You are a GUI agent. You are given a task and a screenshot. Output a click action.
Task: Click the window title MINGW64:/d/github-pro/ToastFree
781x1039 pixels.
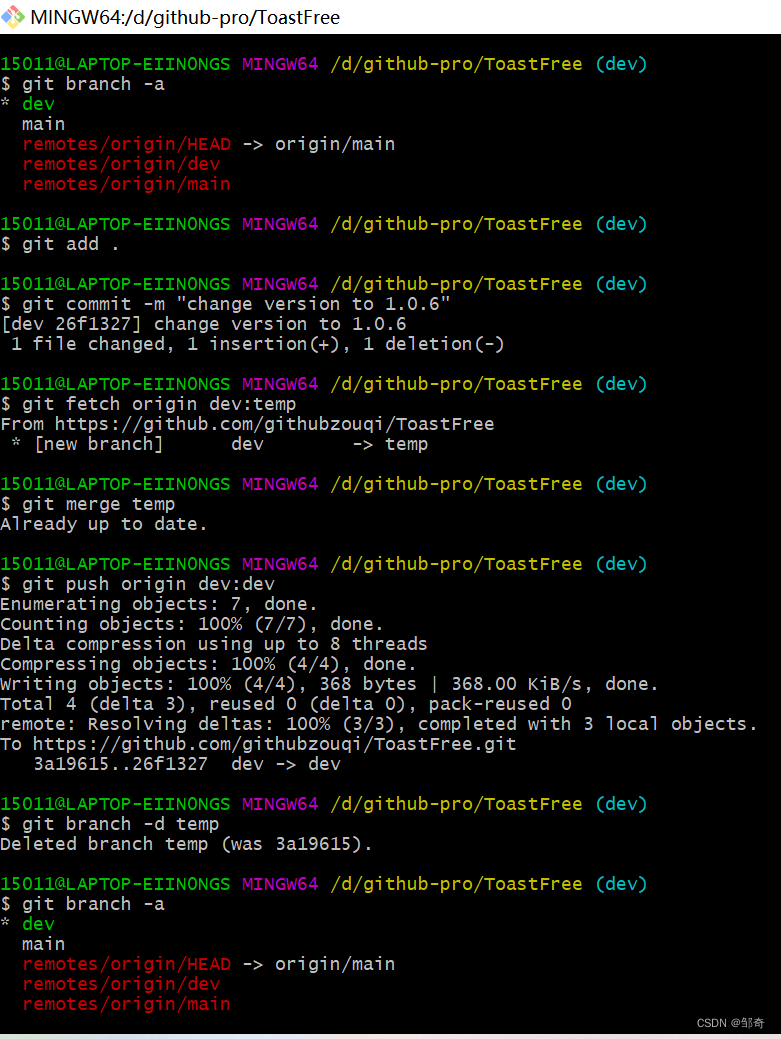(x=185, y=17)
